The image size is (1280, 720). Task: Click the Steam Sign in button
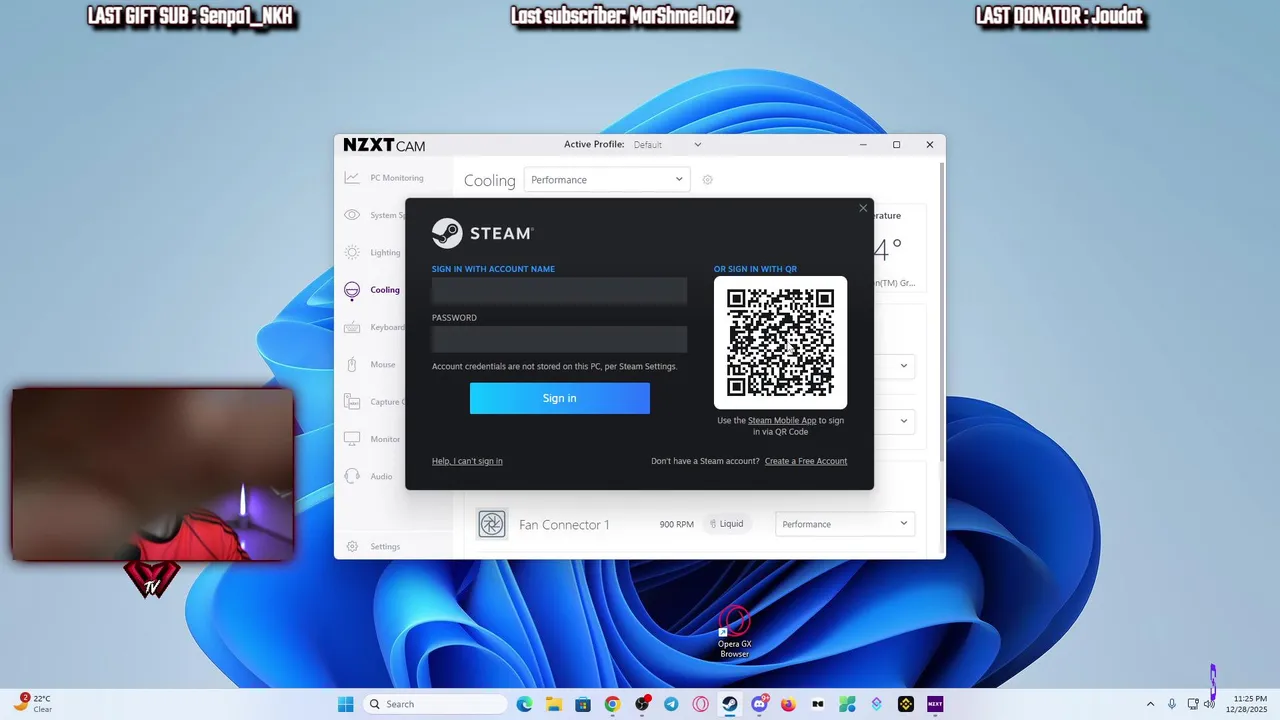559,398
